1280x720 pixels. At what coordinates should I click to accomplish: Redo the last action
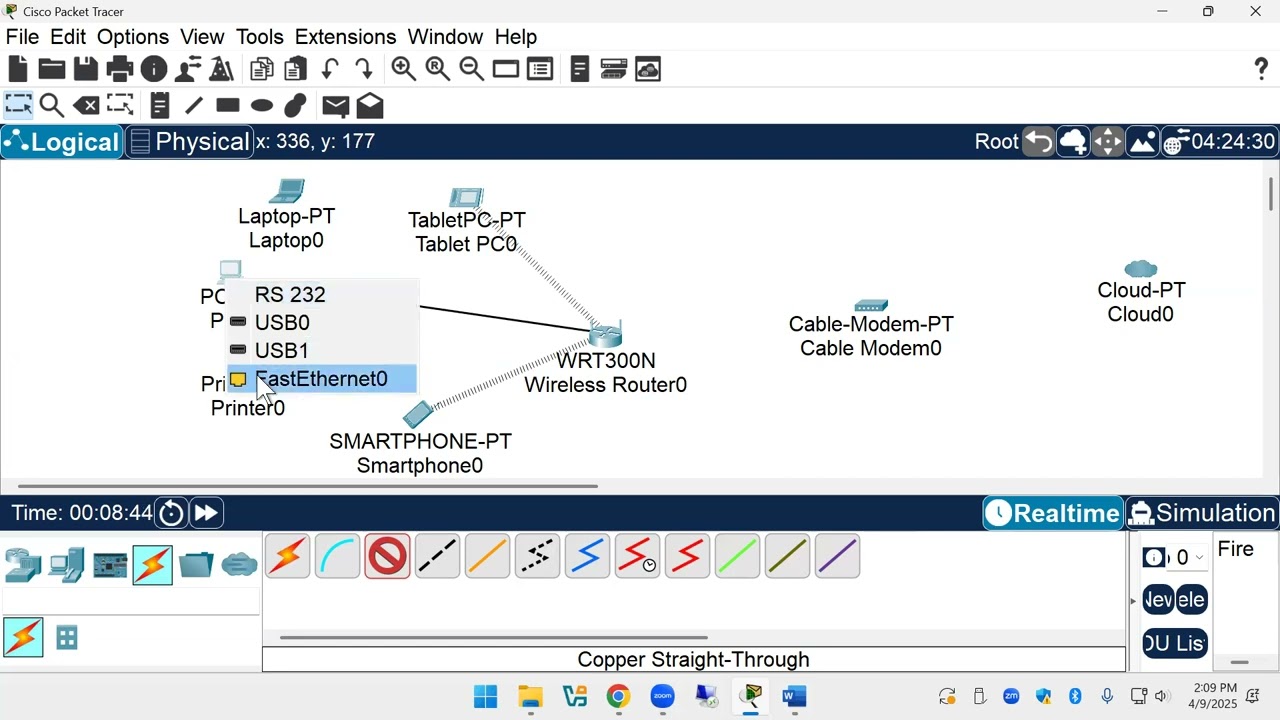[364, 69]
